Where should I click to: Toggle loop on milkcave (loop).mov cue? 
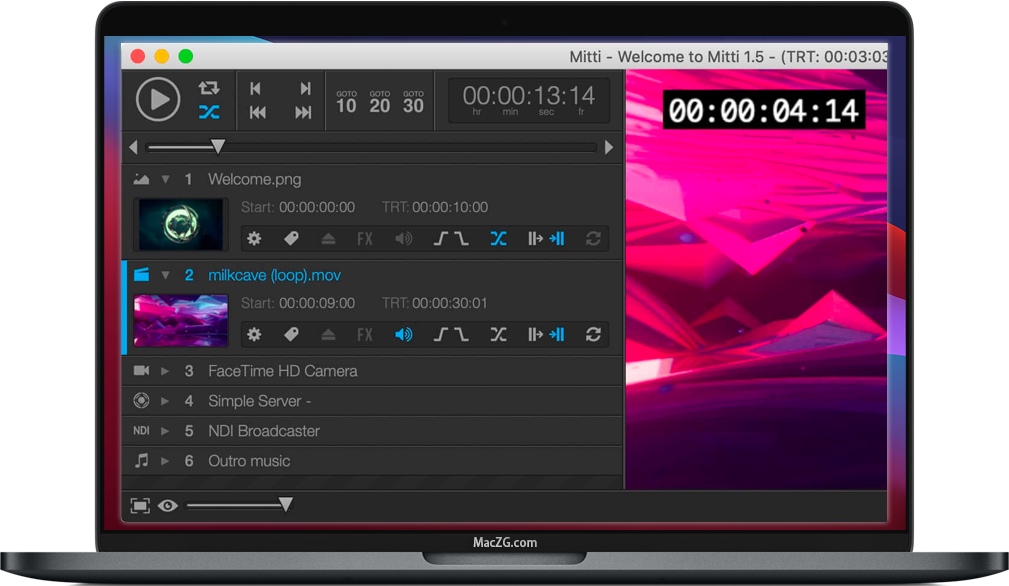[593, 335]
